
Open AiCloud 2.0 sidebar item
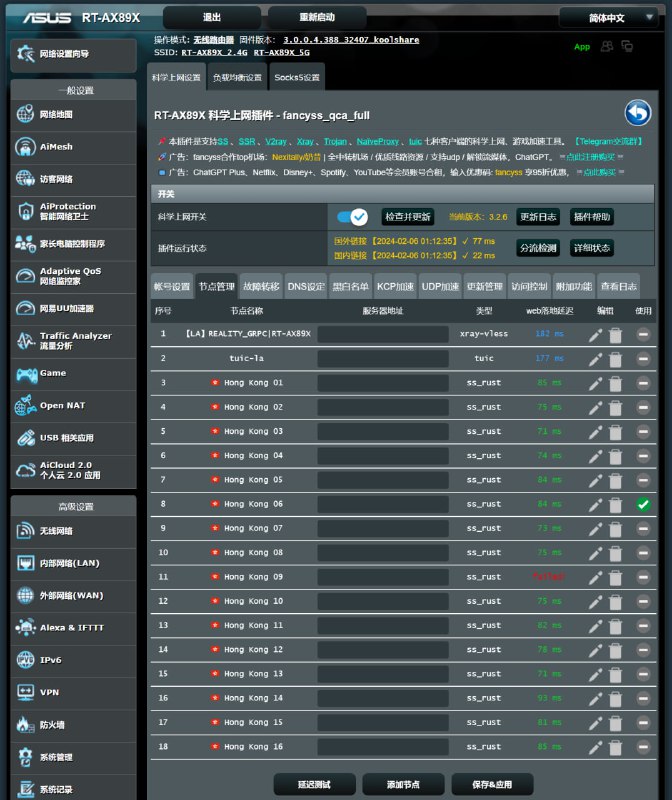pyautogui.click(x=73, y=470)
